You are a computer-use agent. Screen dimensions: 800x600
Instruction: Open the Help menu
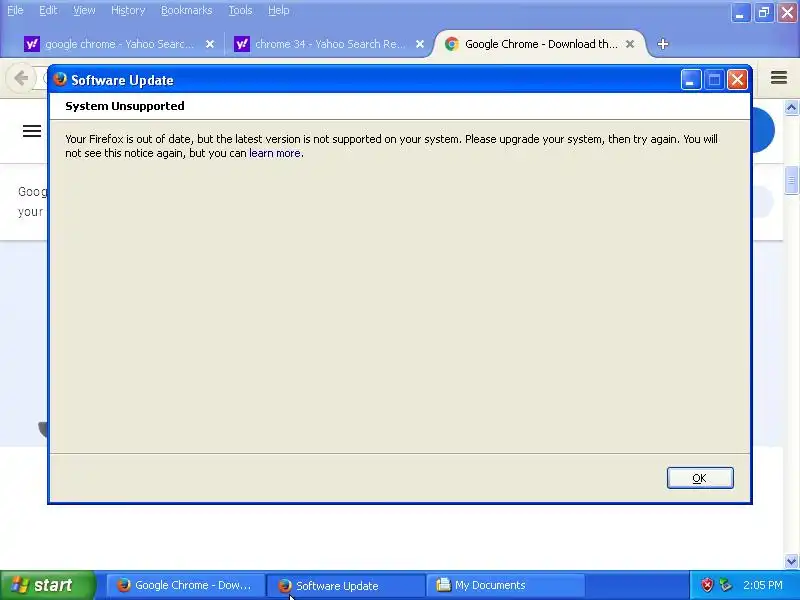[279, 10]
